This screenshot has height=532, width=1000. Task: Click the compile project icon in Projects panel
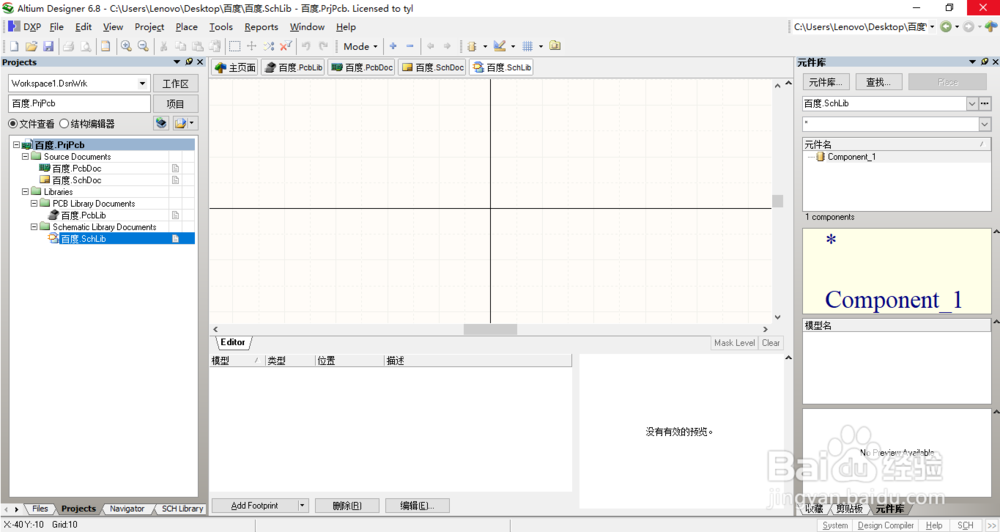(x=161, y=123)
